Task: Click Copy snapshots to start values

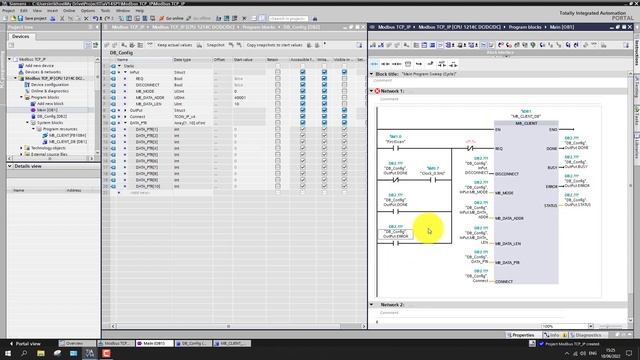Action: click(x=274, y=45)
